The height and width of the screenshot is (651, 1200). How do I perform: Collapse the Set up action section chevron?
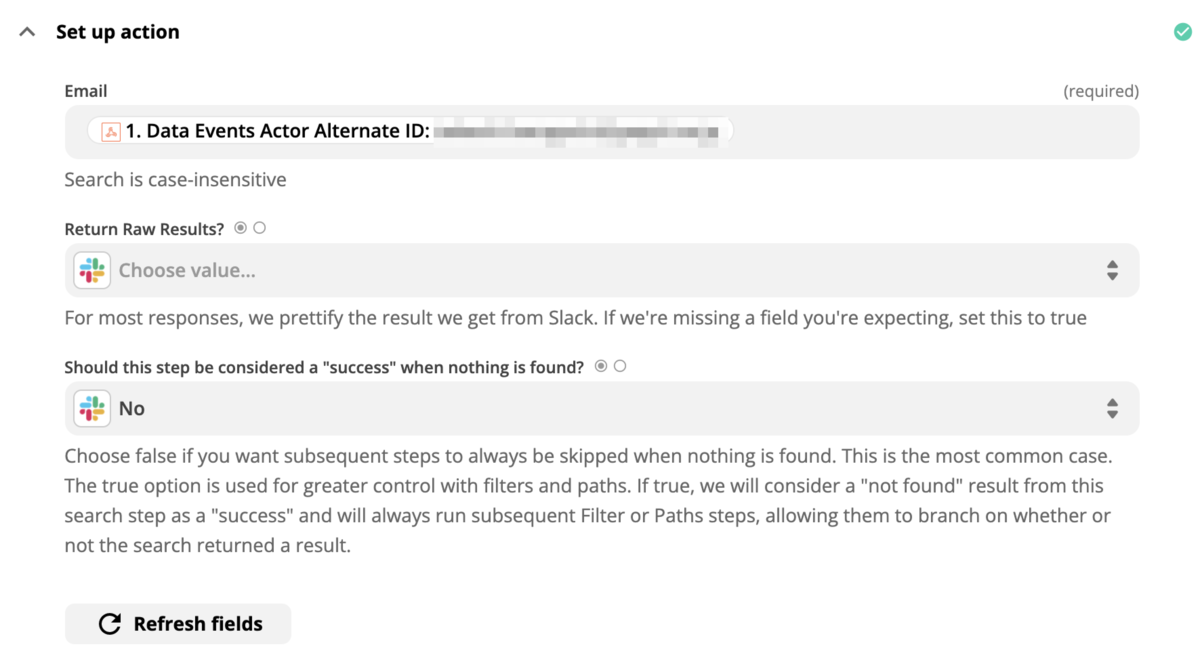pyautogui.click(x=27, y=32)
